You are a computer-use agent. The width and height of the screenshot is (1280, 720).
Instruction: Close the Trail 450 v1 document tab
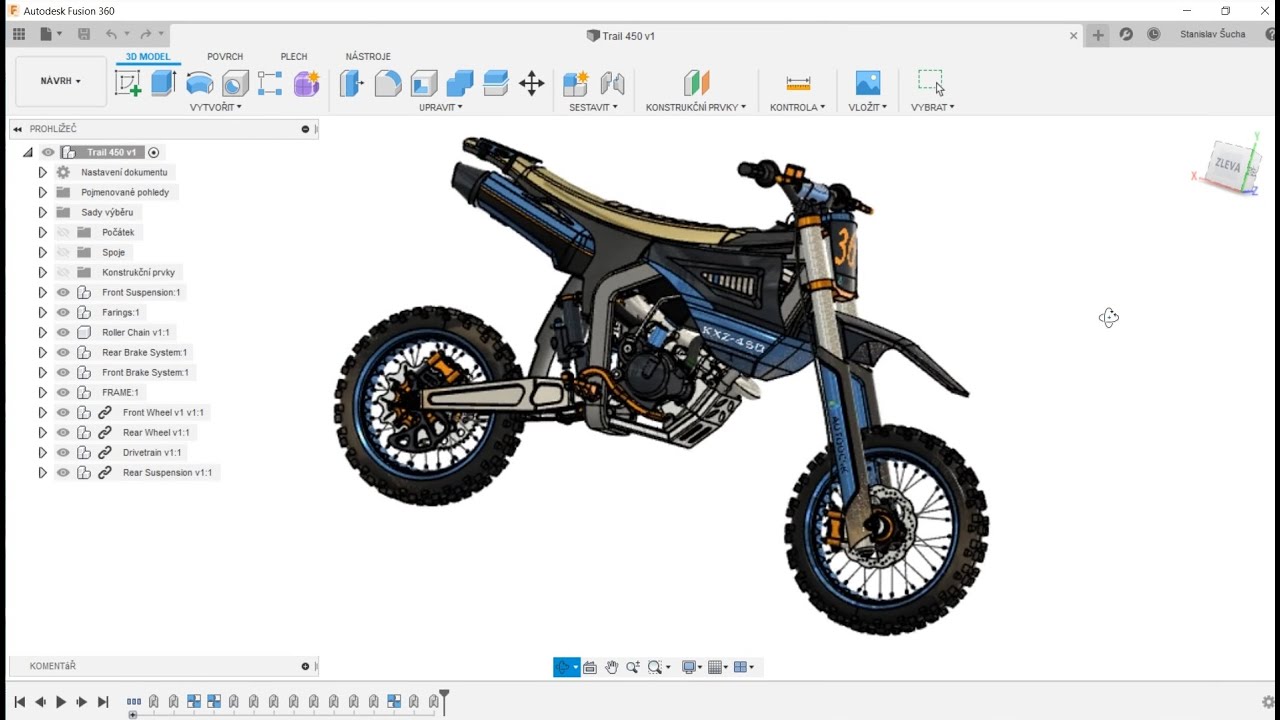point(1074,36)
